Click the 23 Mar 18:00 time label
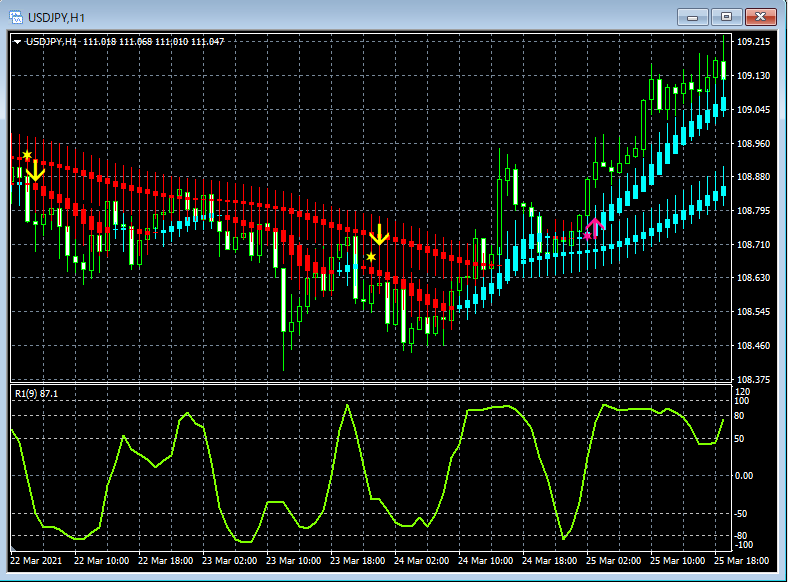The image size is (789, 582). click(x=358, y=560)
